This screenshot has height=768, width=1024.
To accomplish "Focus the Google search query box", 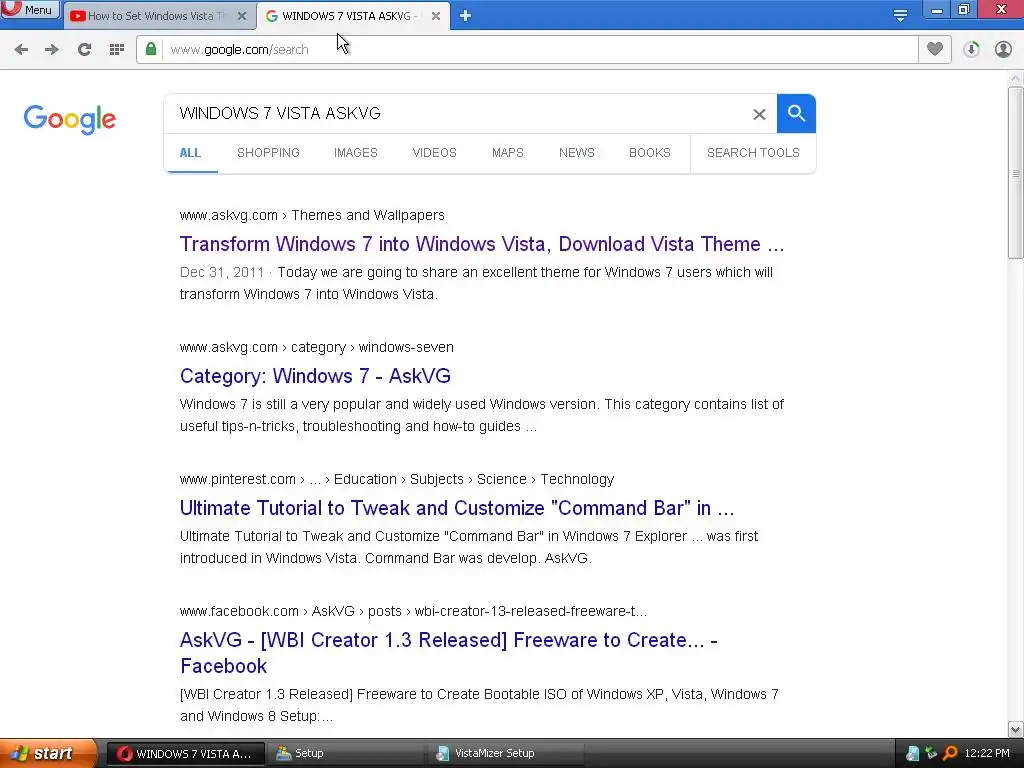I will 457,114.
